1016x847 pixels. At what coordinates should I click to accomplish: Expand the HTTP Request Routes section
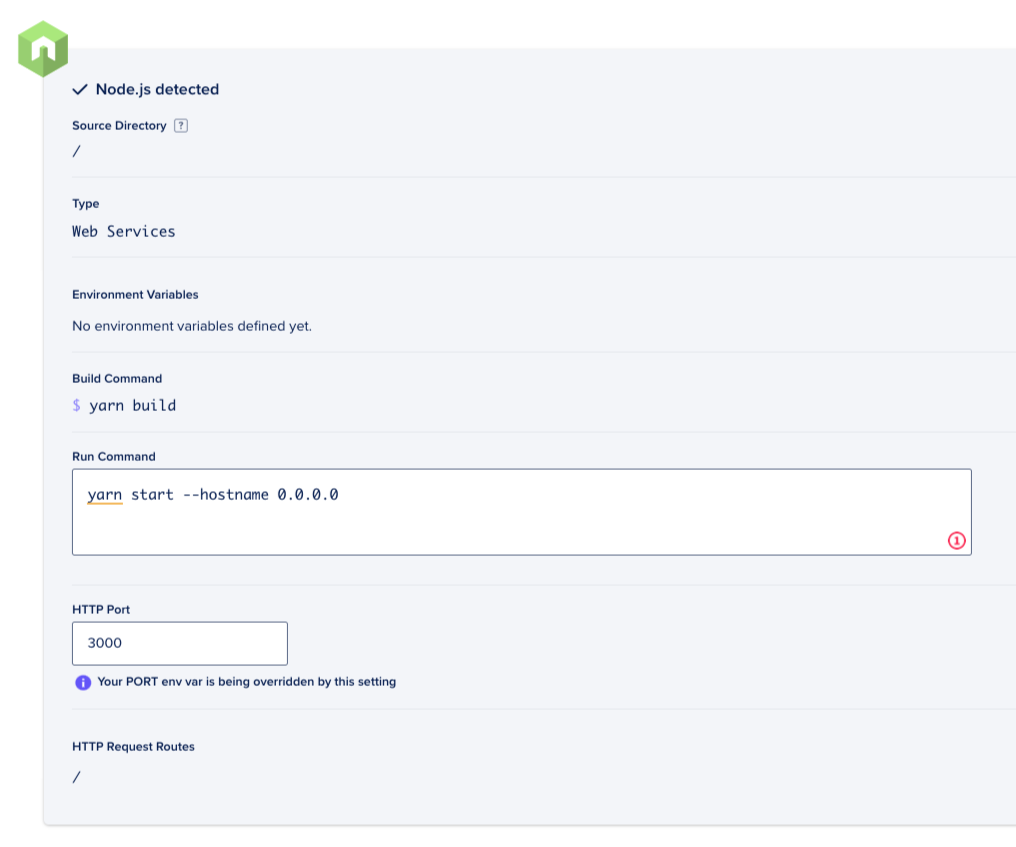click(132, 747)
